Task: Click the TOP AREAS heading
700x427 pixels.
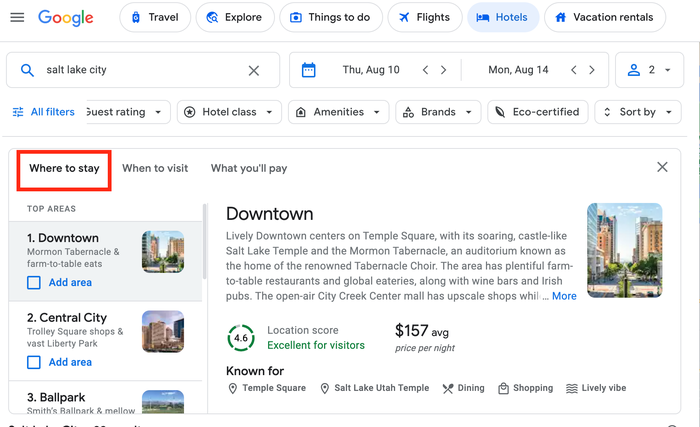Action: [x=51, y=209]
